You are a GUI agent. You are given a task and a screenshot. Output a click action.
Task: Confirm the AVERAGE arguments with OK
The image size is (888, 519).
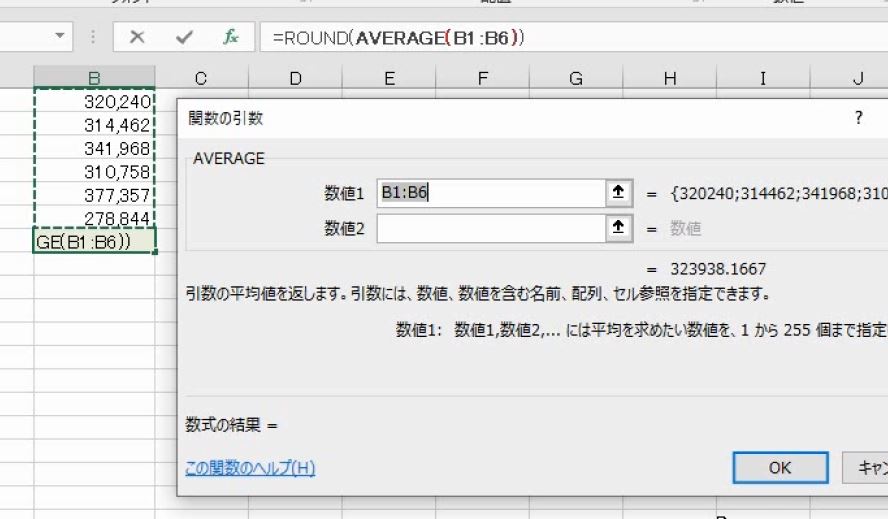[780, 467]
